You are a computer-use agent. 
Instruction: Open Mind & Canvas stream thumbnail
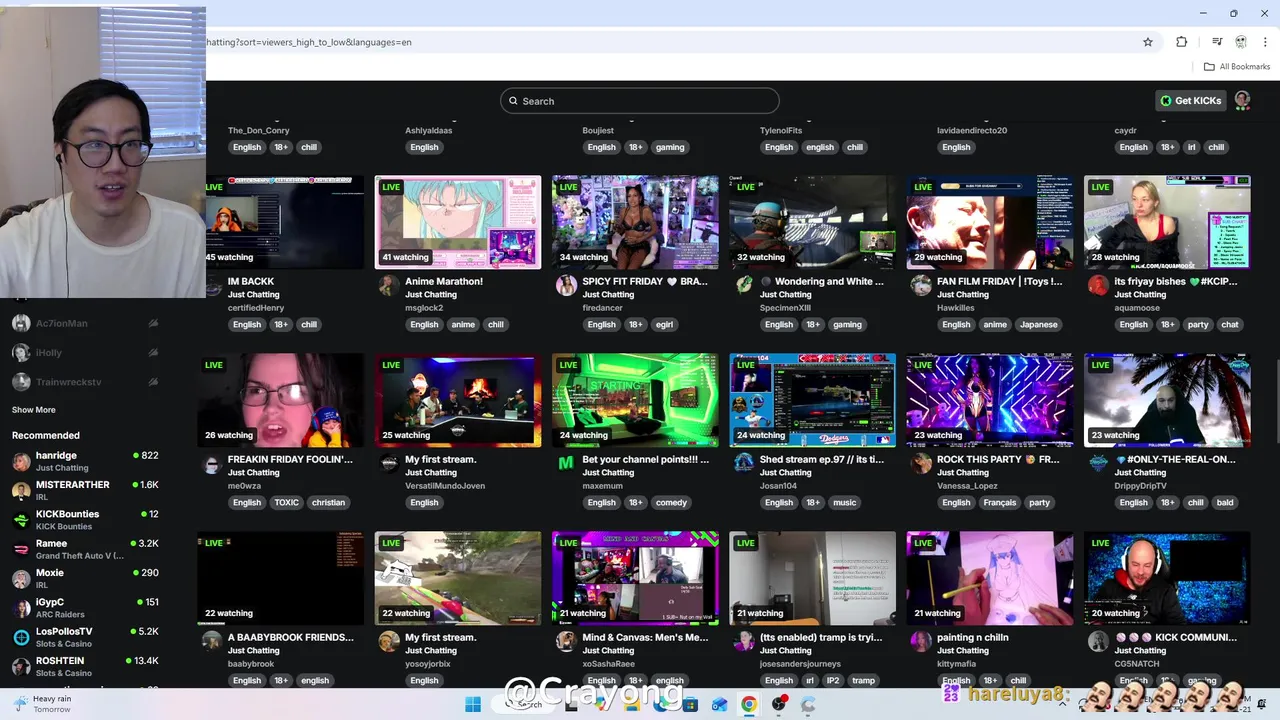tap(635, 578)
